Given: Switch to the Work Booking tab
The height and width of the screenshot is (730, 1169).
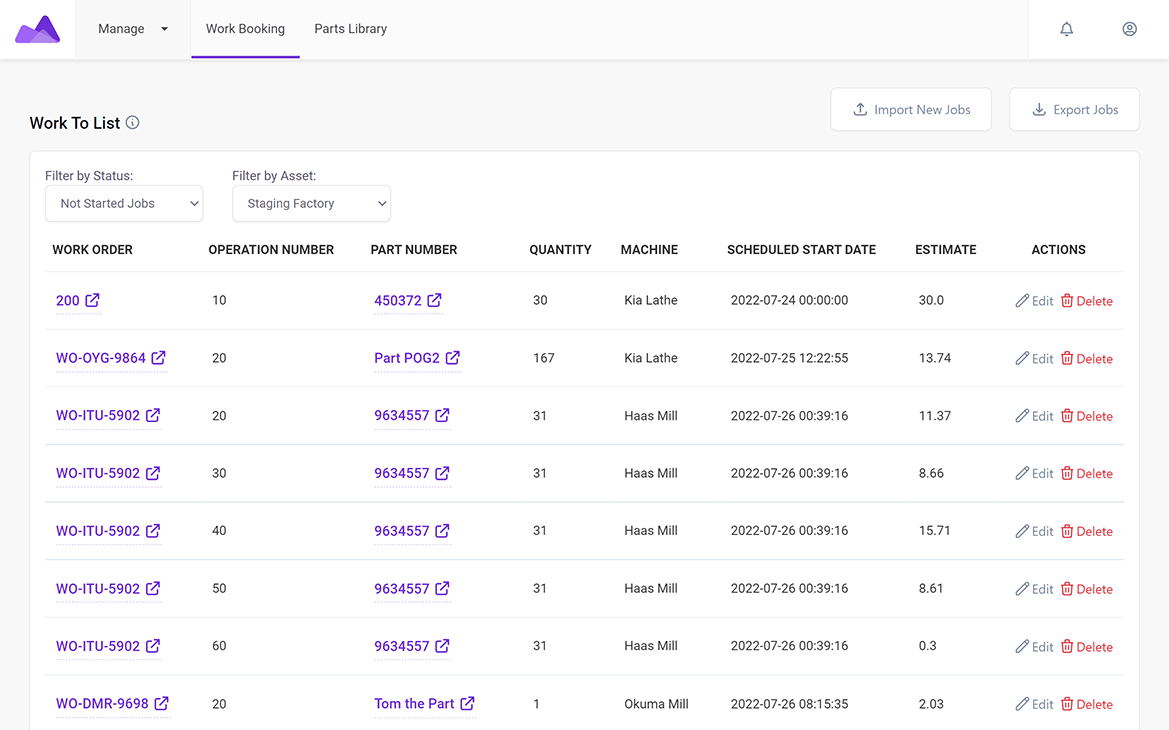Looking at the screenshot, I should (x=245, y=29).
